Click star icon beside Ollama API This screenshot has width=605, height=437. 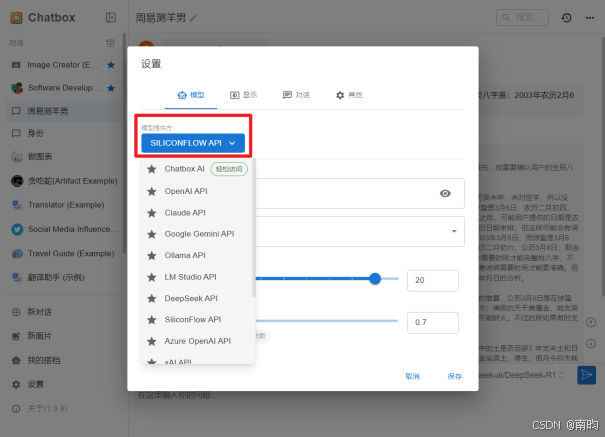(x=152, y=256)
